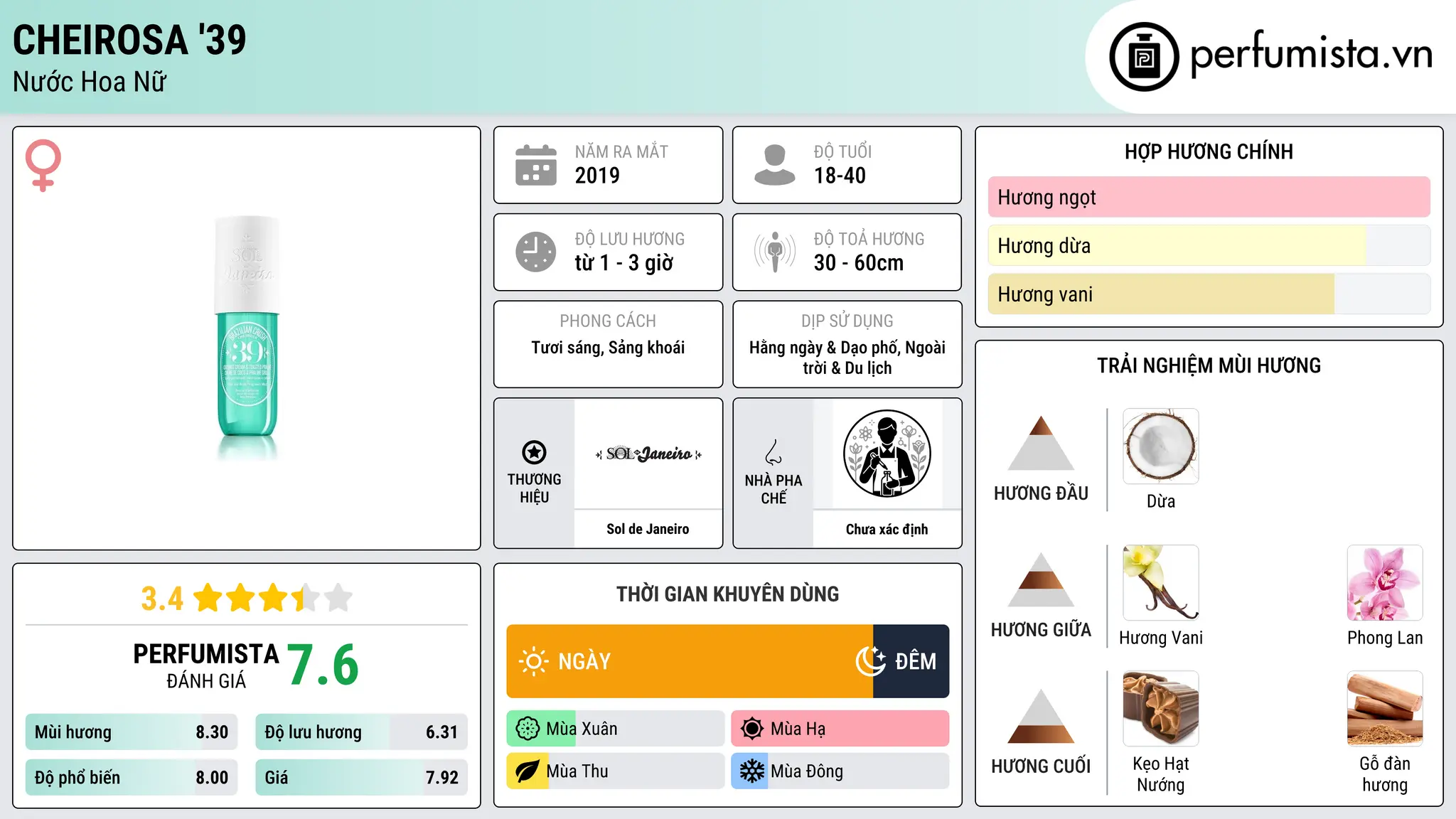The width and height of the screenshot is (1456, 819).
Task: Click the perfumer illustration in the circle
Action: (x=887, y=454)
